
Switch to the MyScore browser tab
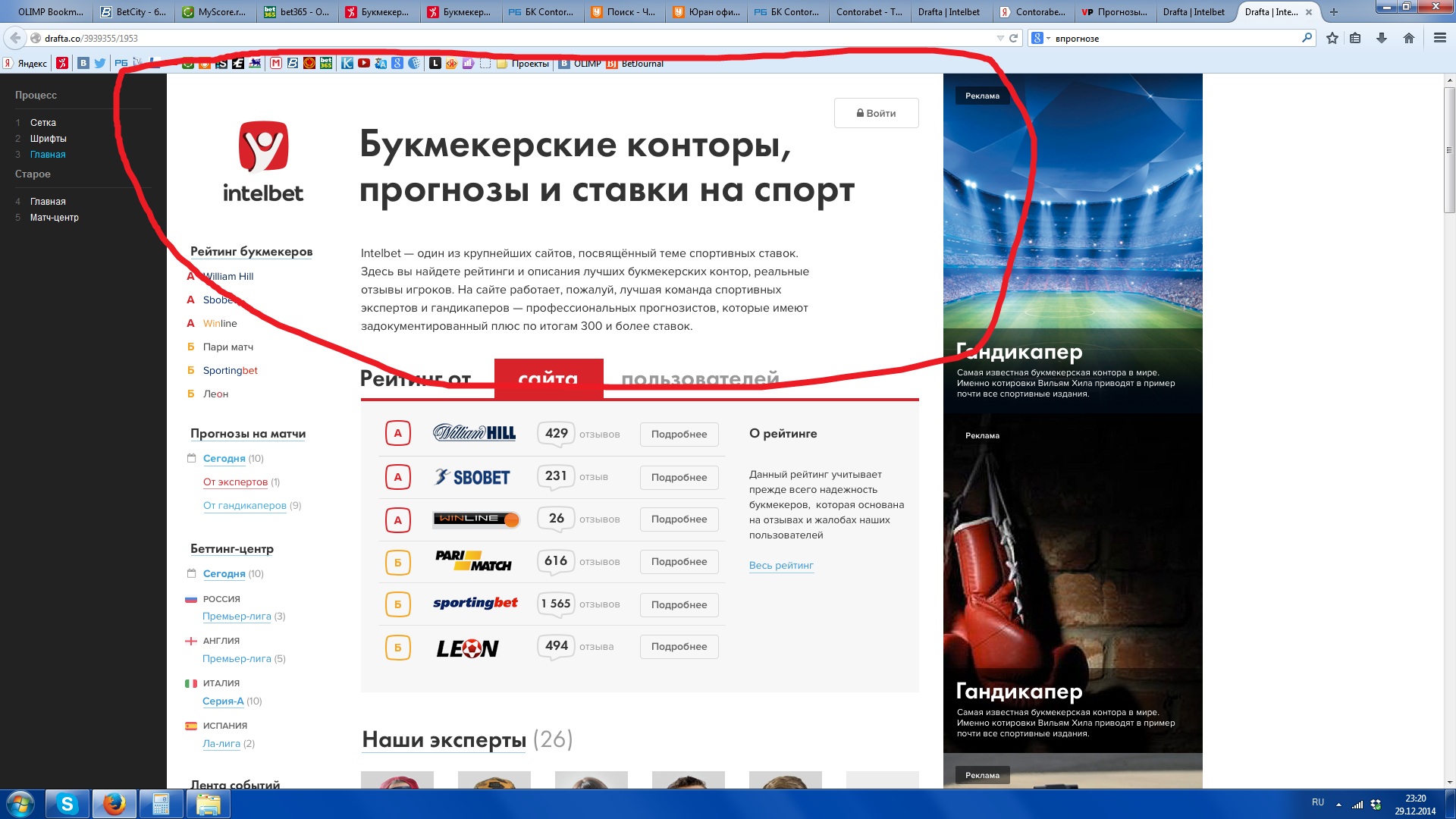[x=215, y=11]
